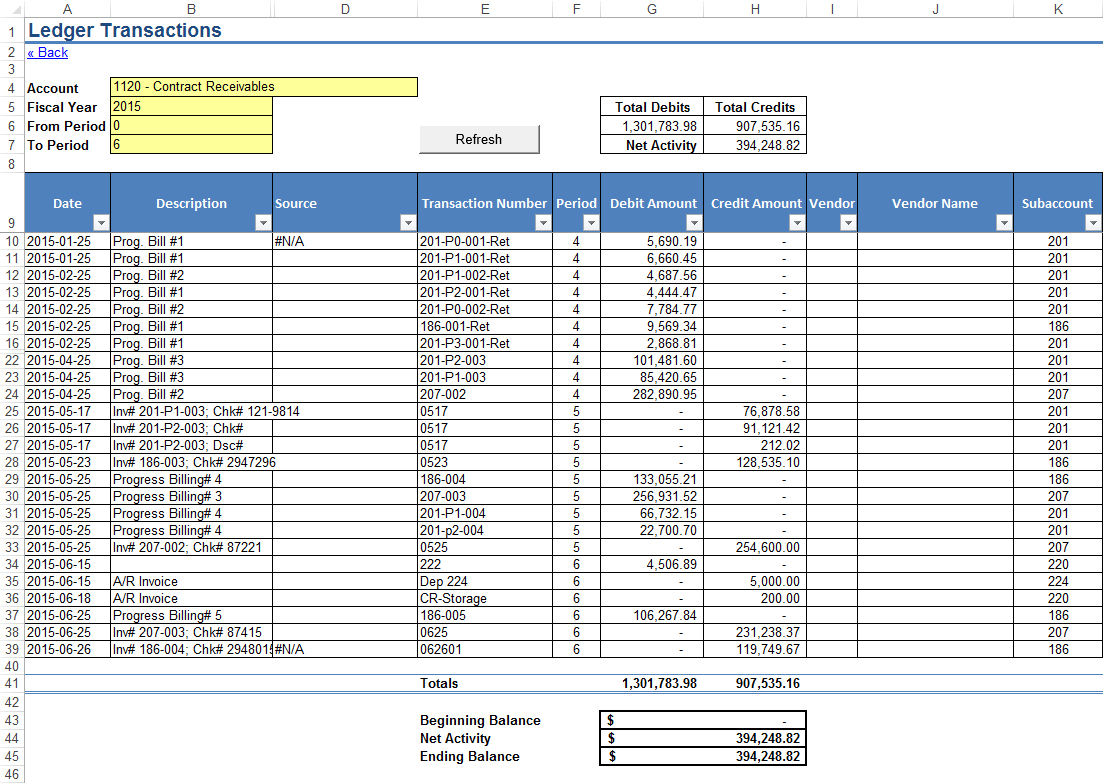This screenshot has height=783, width=1103.
Task: Click credit amount 231,238.37
Action: (755, 632)
